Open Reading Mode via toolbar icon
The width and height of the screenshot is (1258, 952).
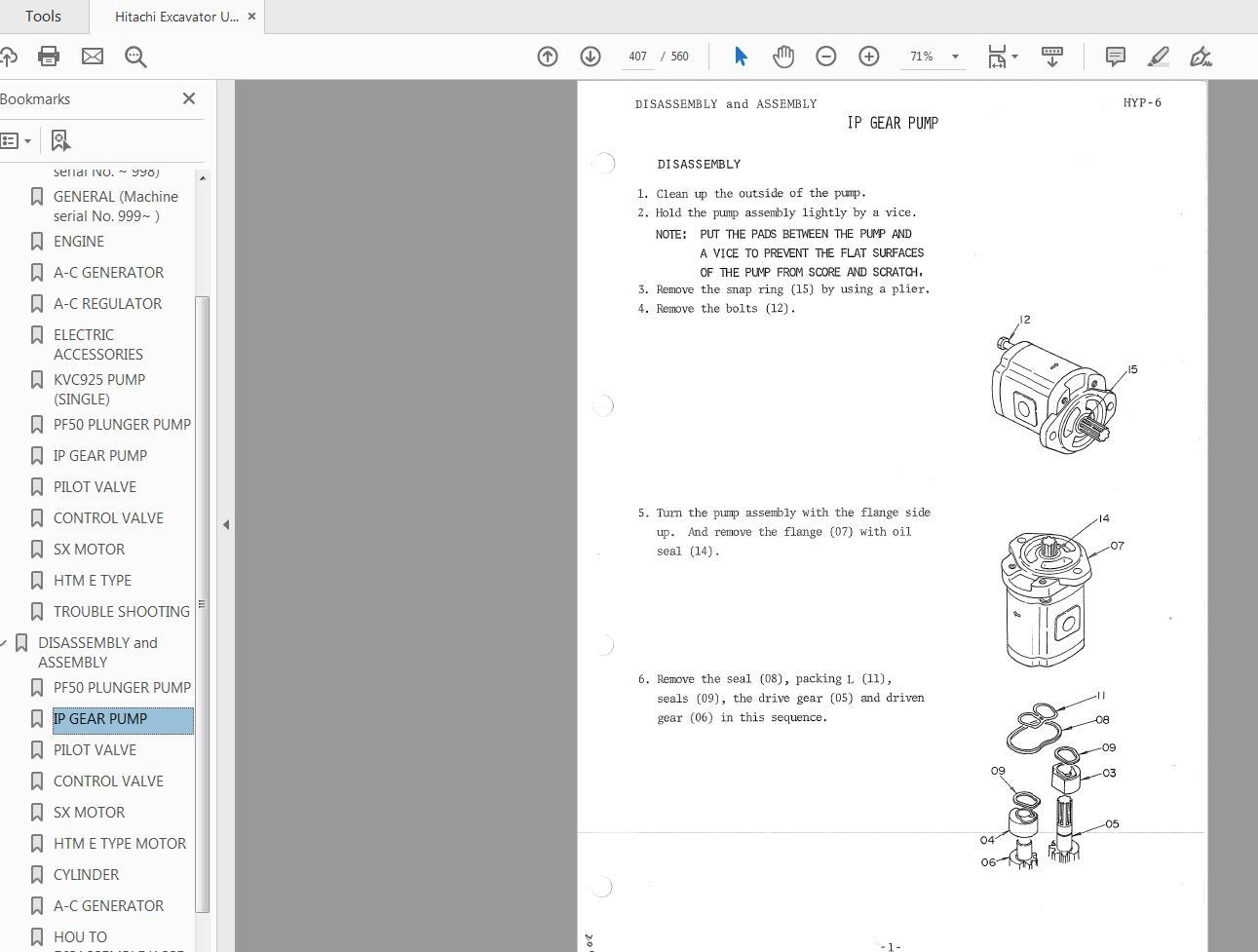point(1052,57)
